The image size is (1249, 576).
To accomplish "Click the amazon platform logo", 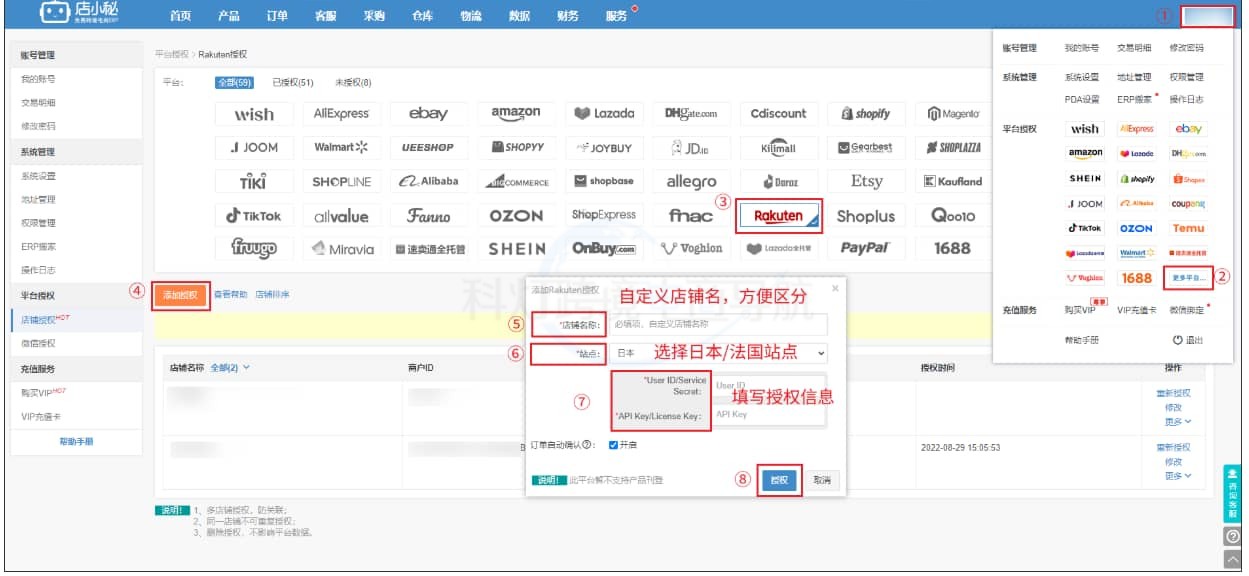I will tap(516, 114).
